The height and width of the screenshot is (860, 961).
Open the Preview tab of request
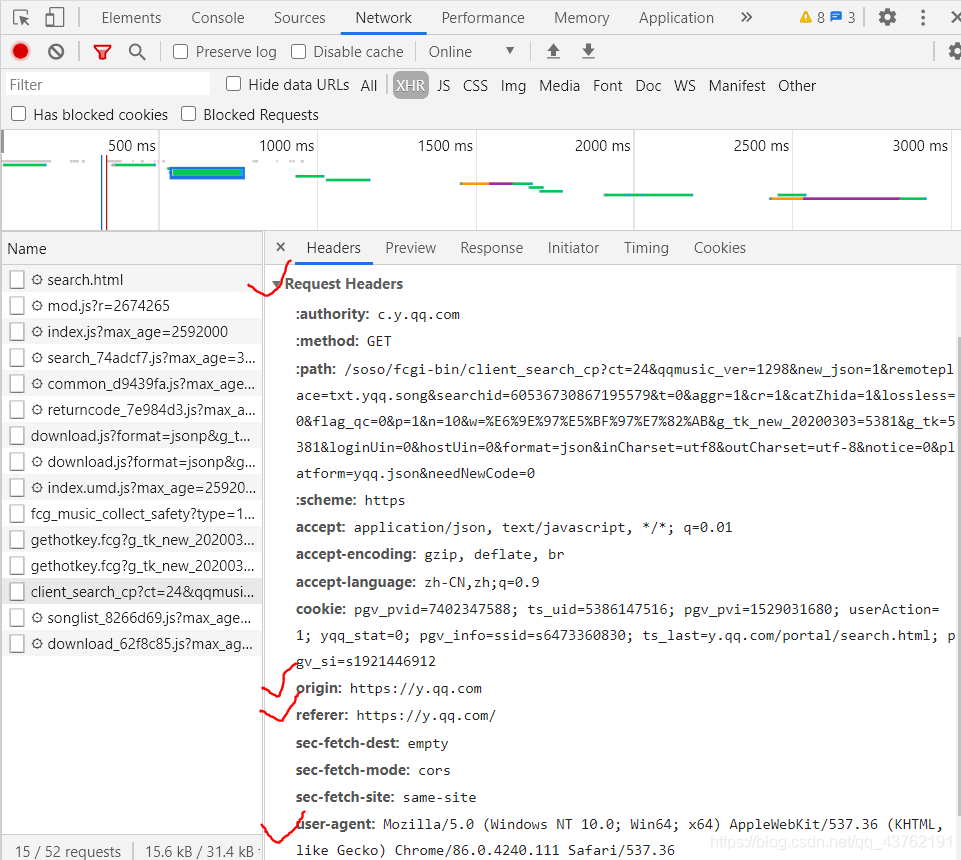[x=411, y=248]
